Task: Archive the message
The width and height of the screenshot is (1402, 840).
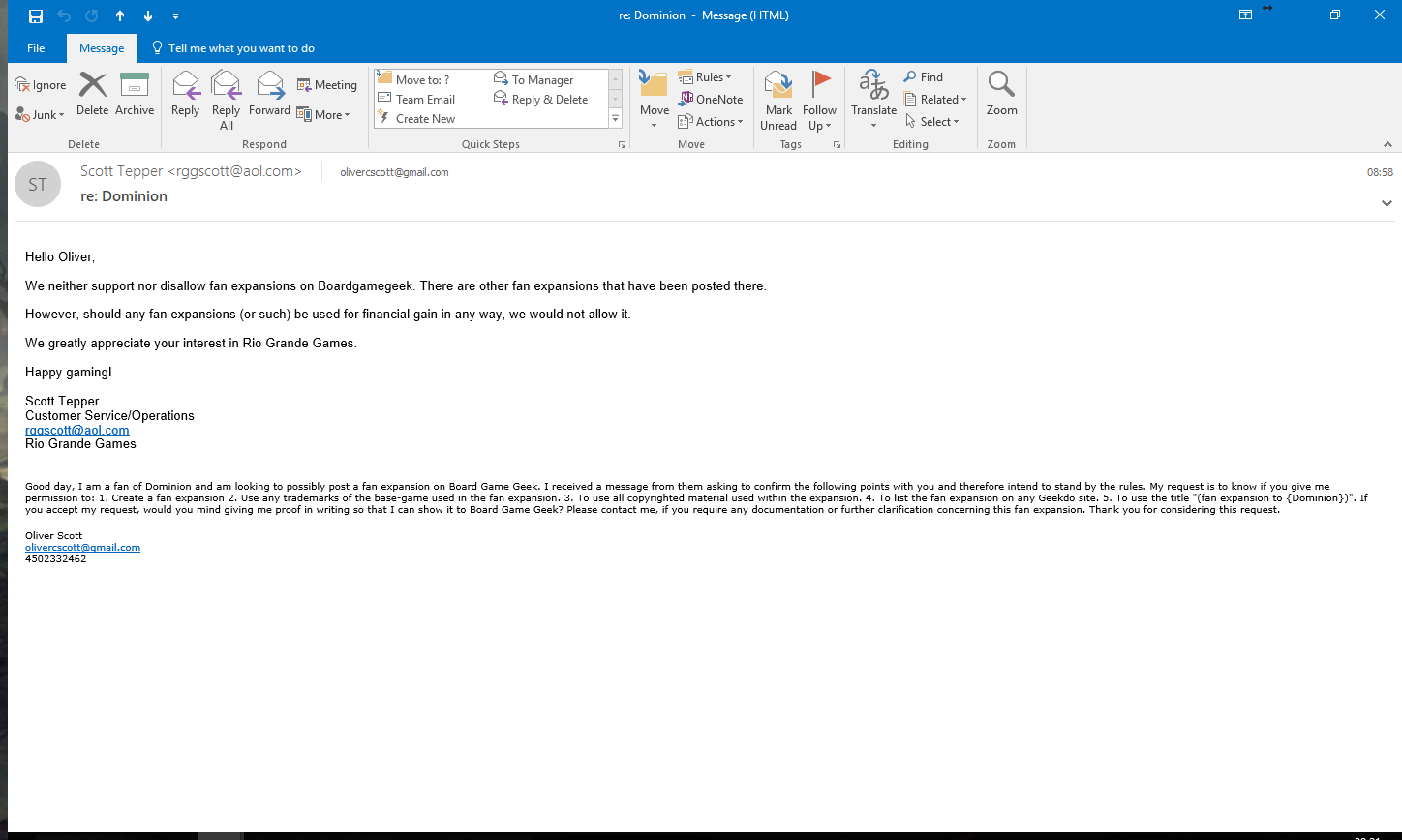Action: click(x=135, y=95)
